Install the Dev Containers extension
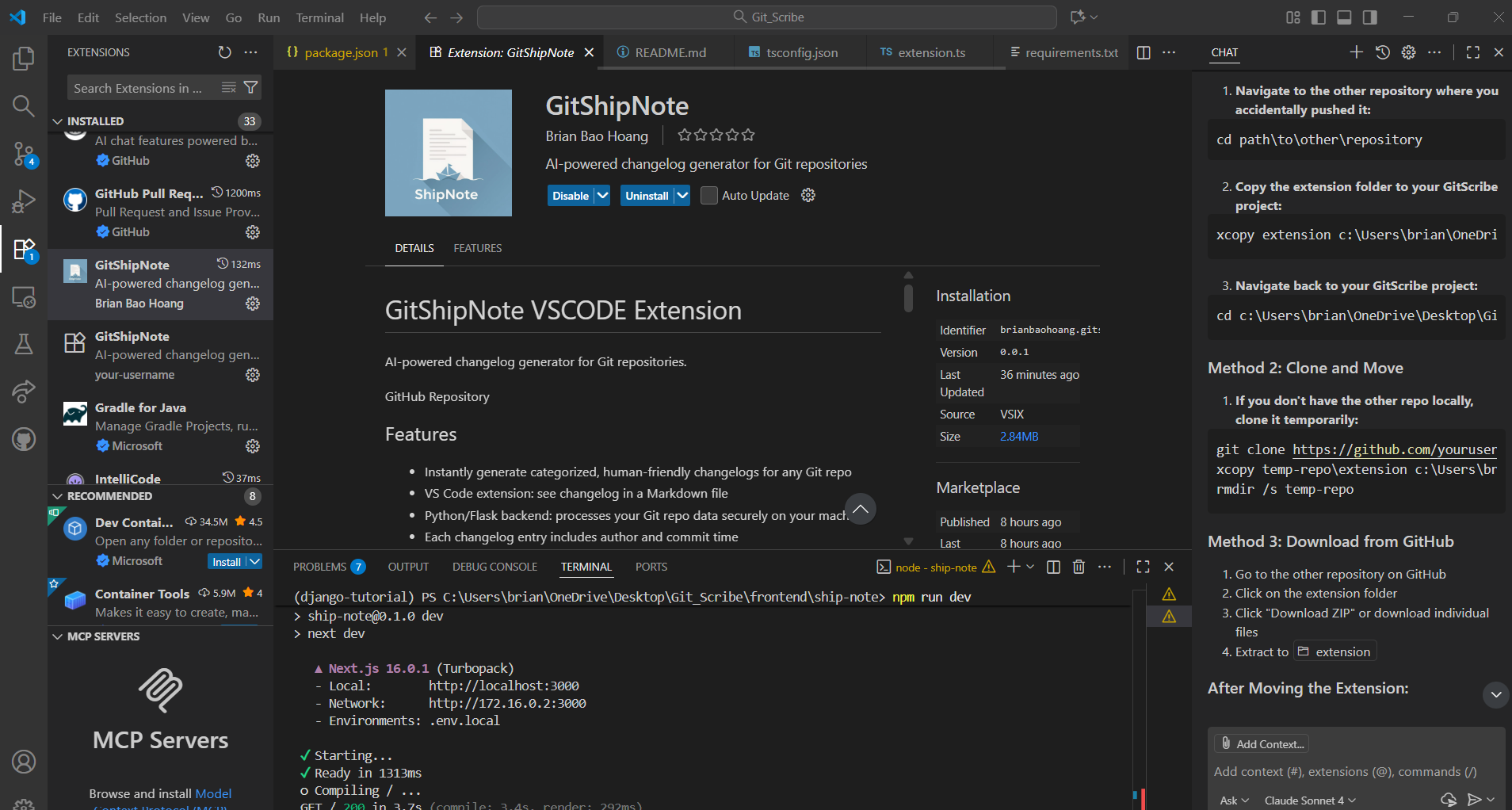The image size is (1512, 810). 227,561
